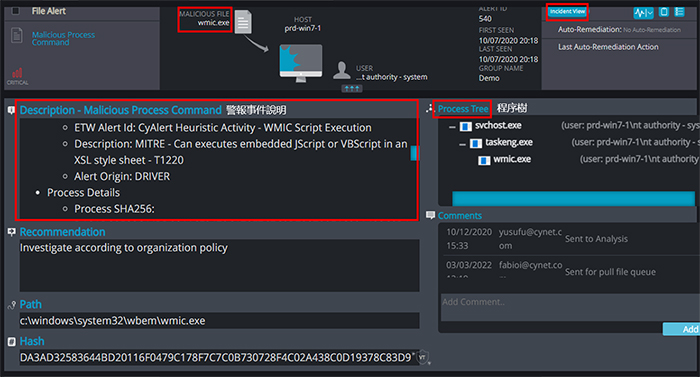Image resolution: width=700 pixels, height=377 pixels.
Task: Click the Recommendation section icon
Action: click(x=12, y=232)
